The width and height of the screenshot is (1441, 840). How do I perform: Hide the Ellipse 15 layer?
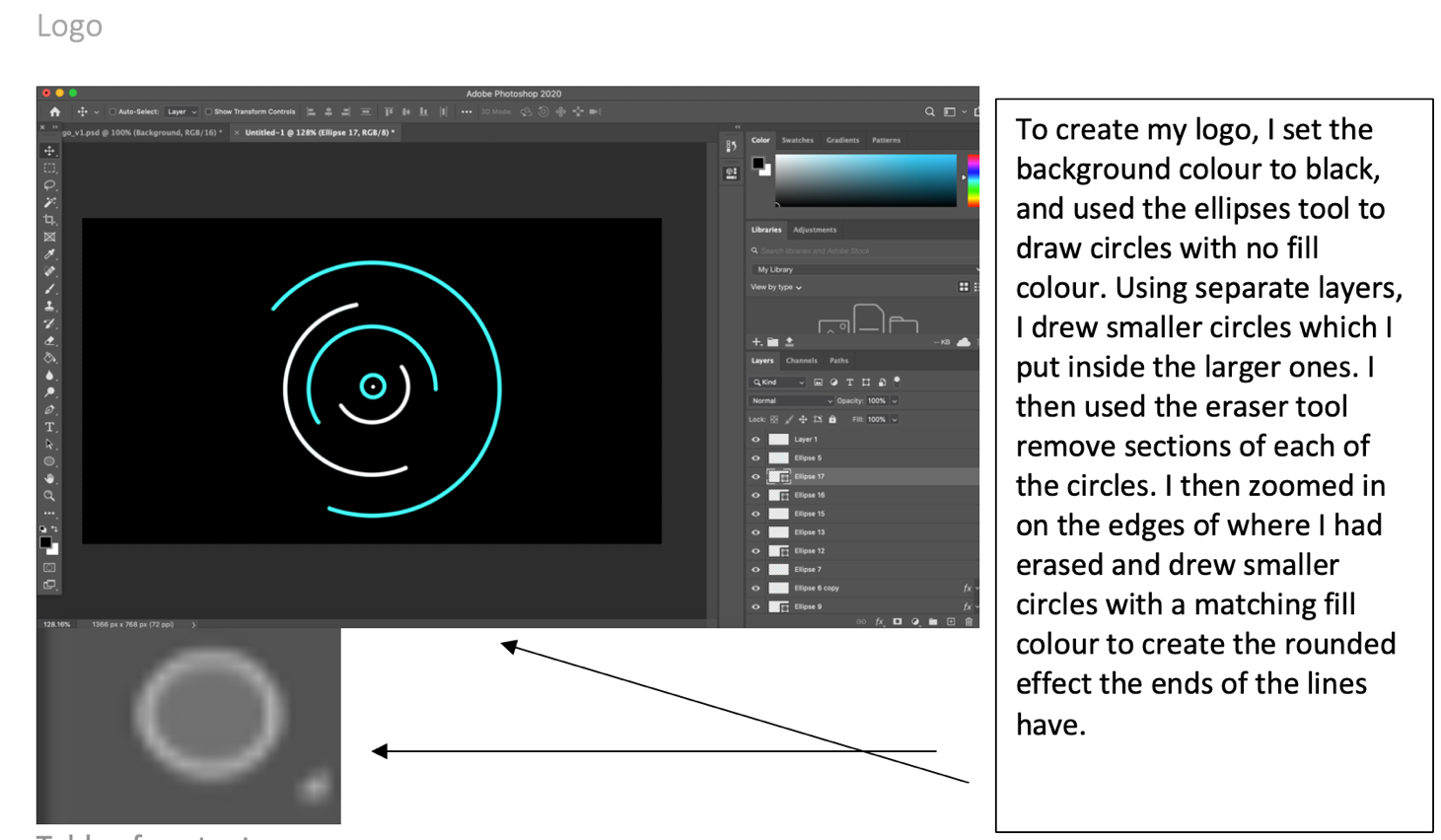pos(757,514)
